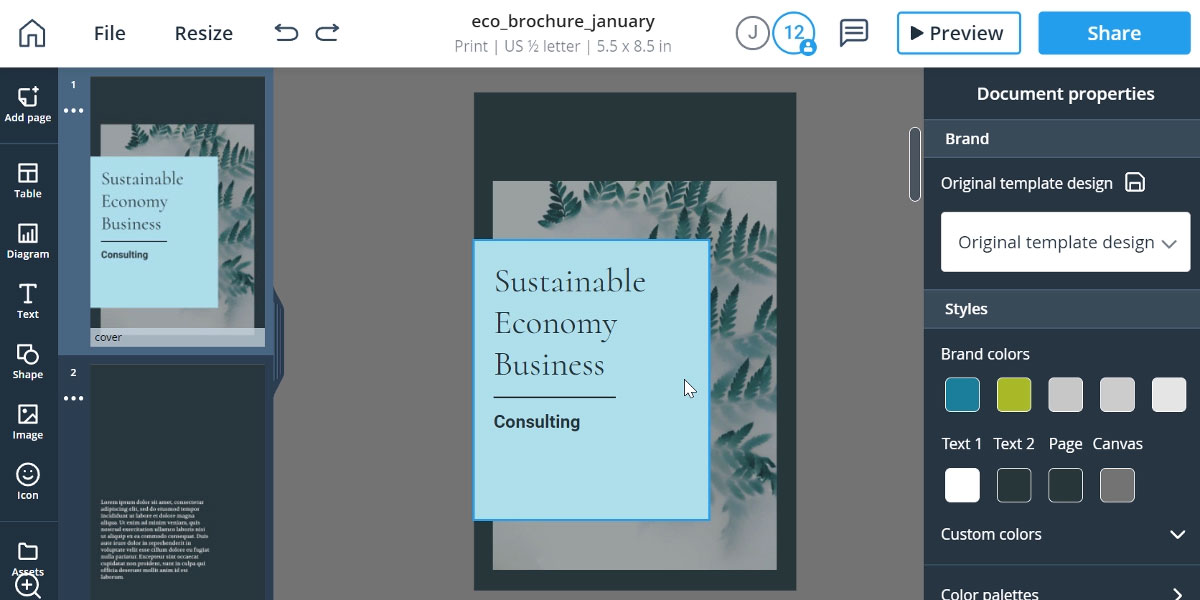
Task: Select the olive green brand color
Action: tap(1014, 395)
